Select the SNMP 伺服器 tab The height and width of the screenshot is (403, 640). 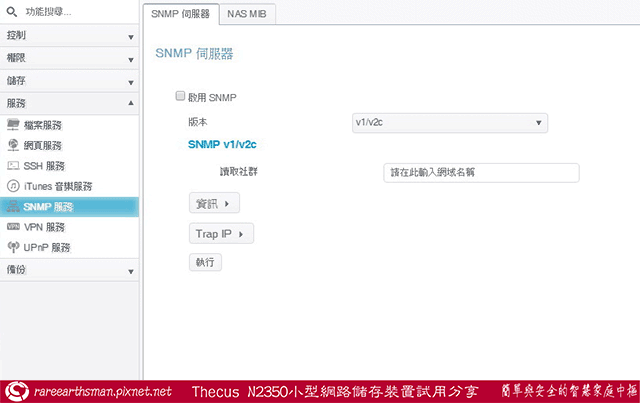[x=180, y=14]
